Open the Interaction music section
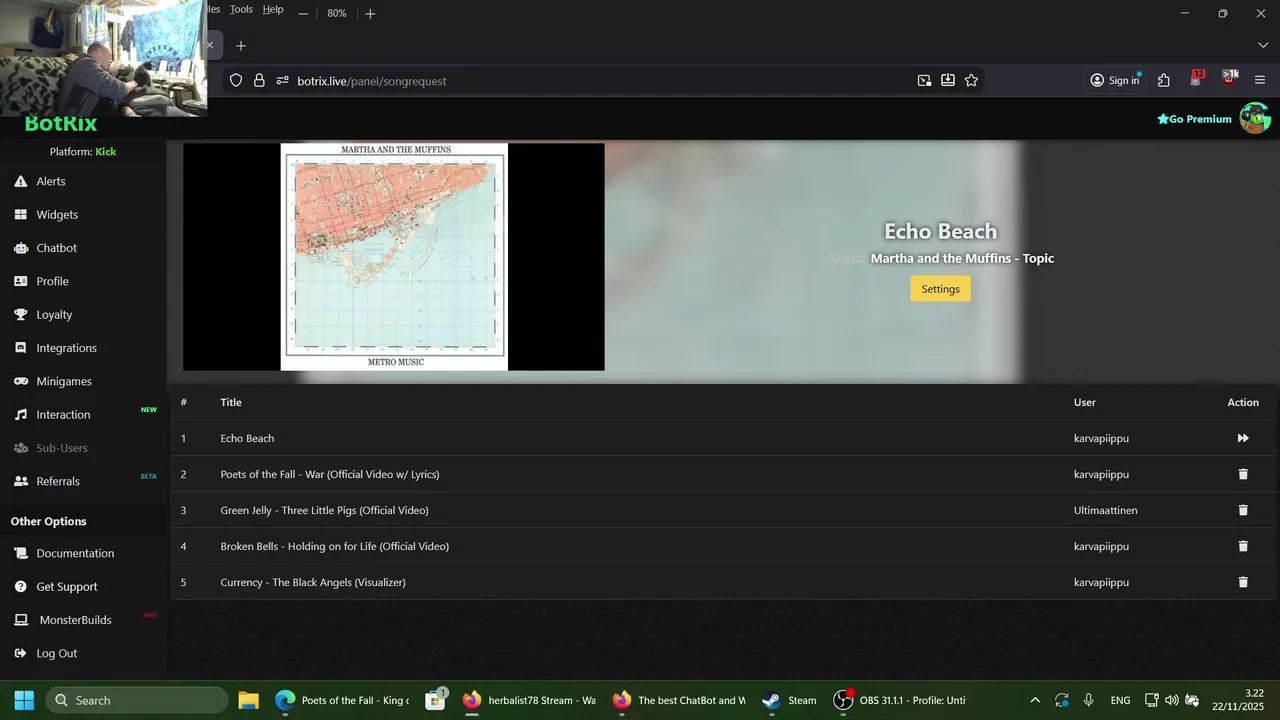Image resolution: width=1280 pixels, height=720 pixels. click(x=63, y=414)
